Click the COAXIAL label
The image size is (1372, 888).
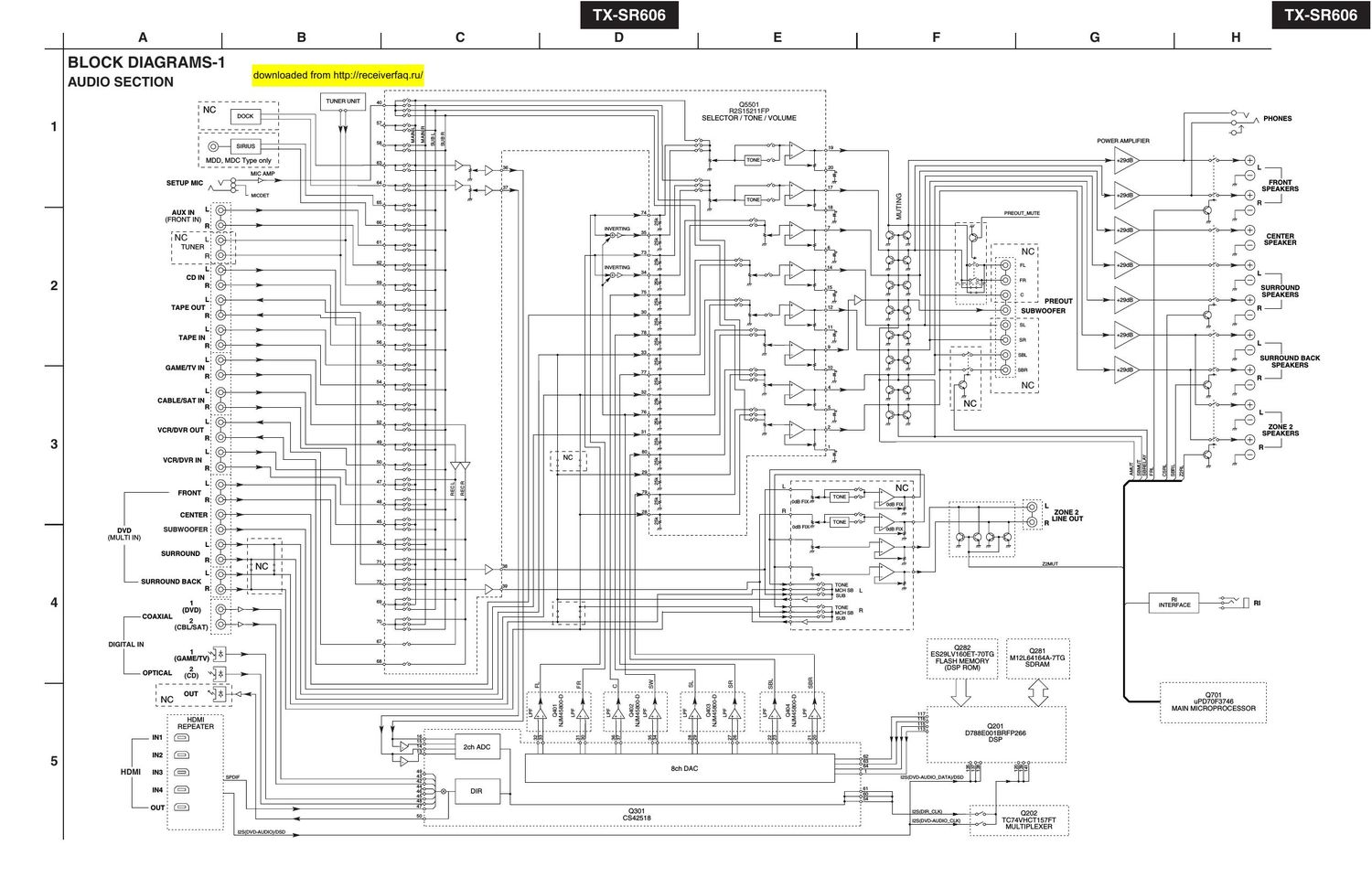point(157,617)
